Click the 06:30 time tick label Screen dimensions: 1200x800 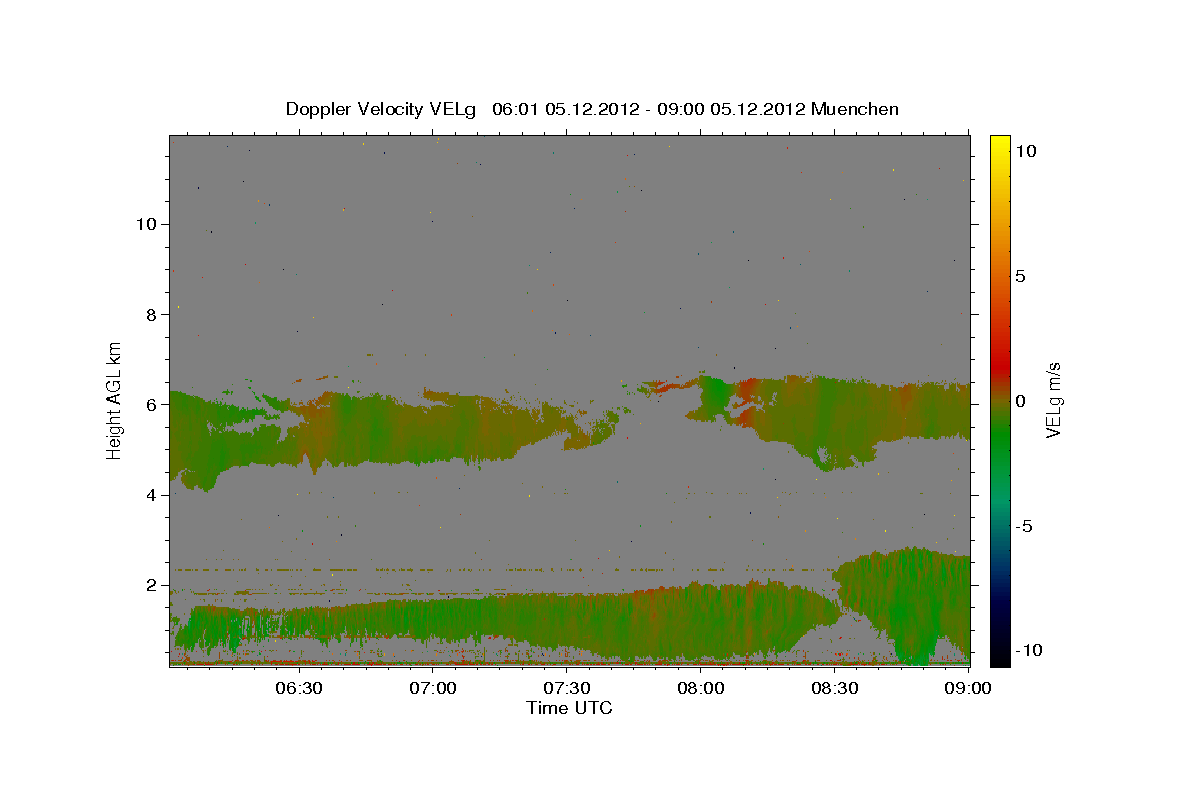click(299, 689)
